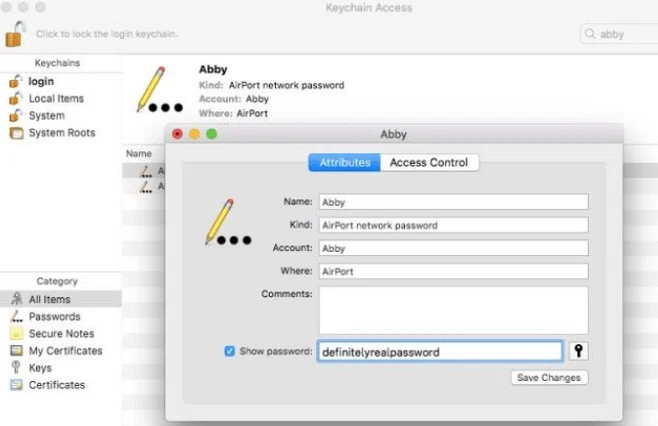
Task: Click the search field containing abby
Action: (x=619, y=34)
